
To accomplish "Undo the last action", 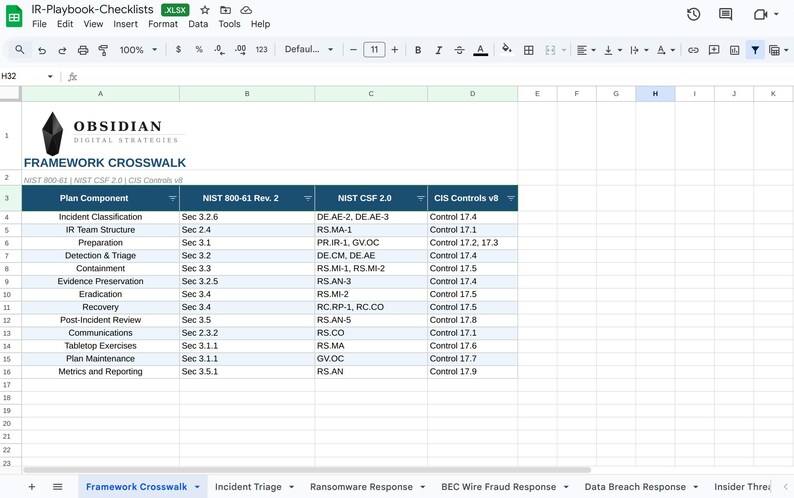I will click(x=42, y=50).
